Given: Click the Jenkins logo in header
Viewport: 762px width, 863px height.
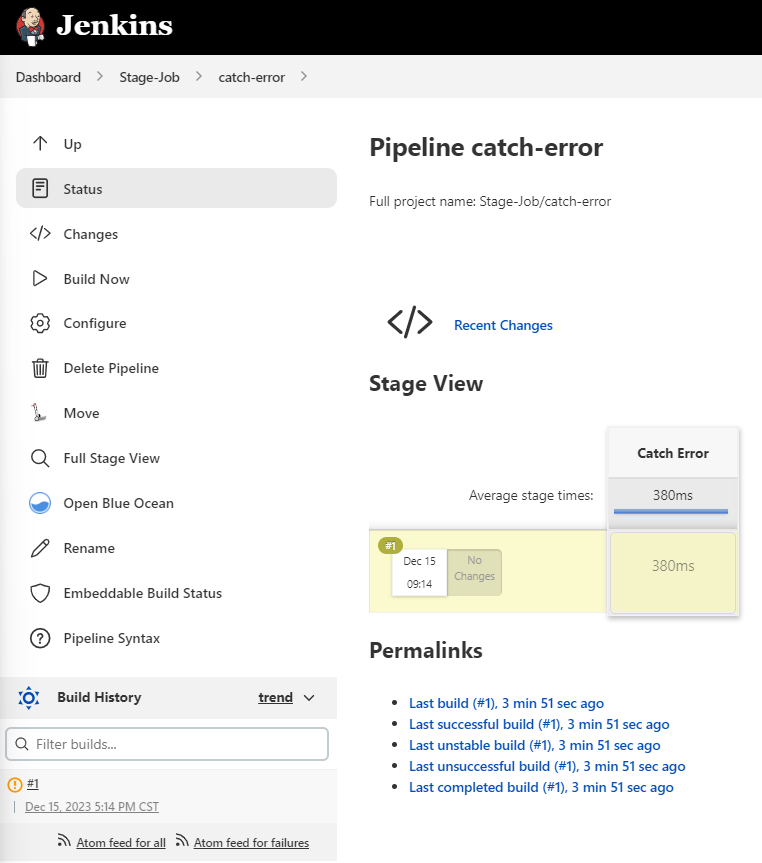Looking at the screenshot, I should click(31, 26).
